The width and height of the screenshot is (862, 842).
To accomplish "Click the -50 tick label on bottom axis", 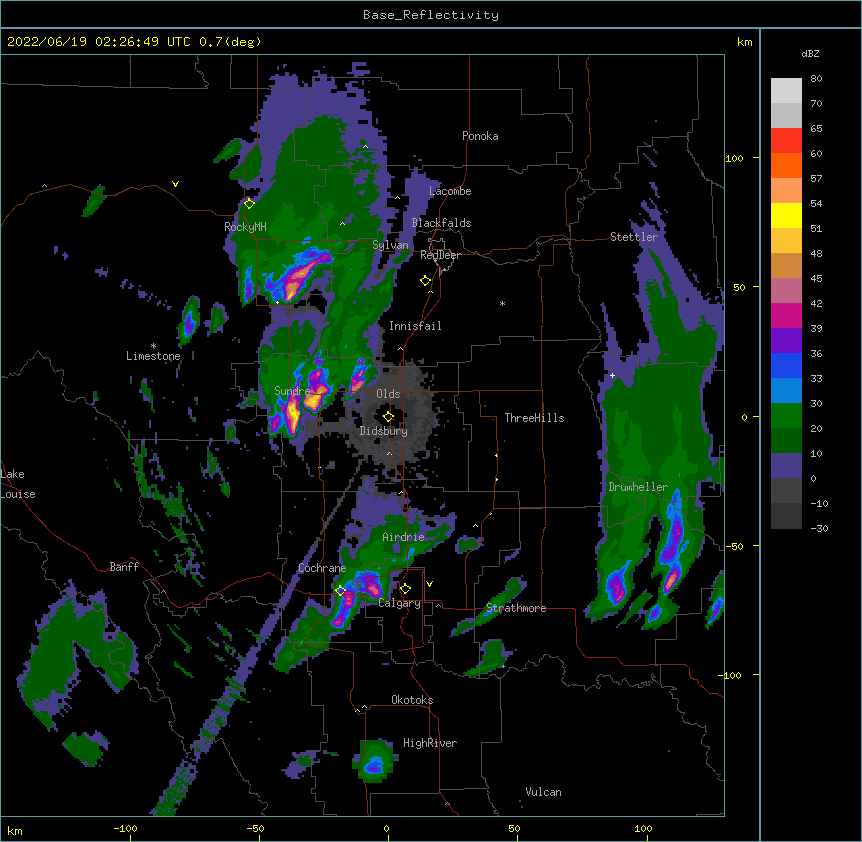I will click(x=255, y=828).
